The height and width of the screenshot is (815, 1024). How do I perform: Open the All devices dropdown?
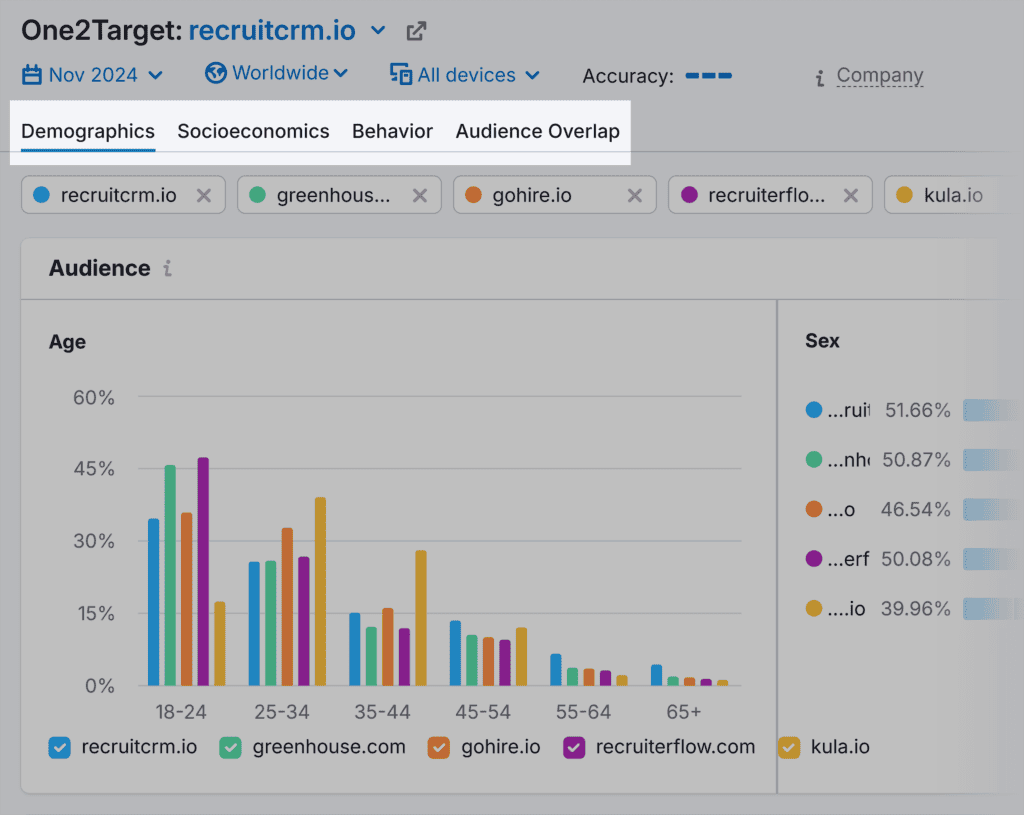(x=531, y=75)
